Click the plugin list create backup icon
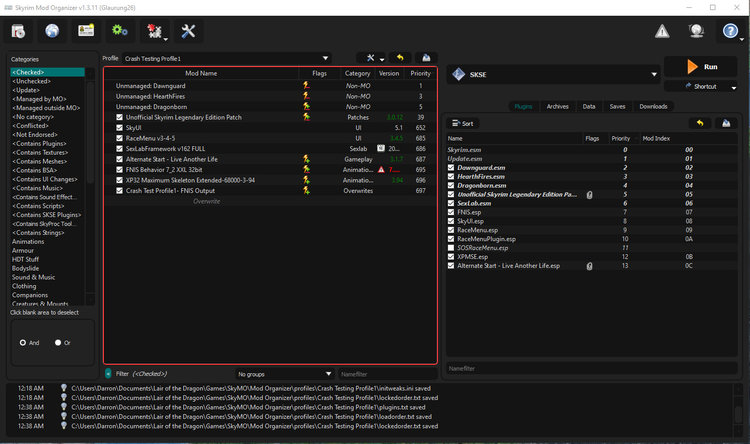 click(726, 123)
